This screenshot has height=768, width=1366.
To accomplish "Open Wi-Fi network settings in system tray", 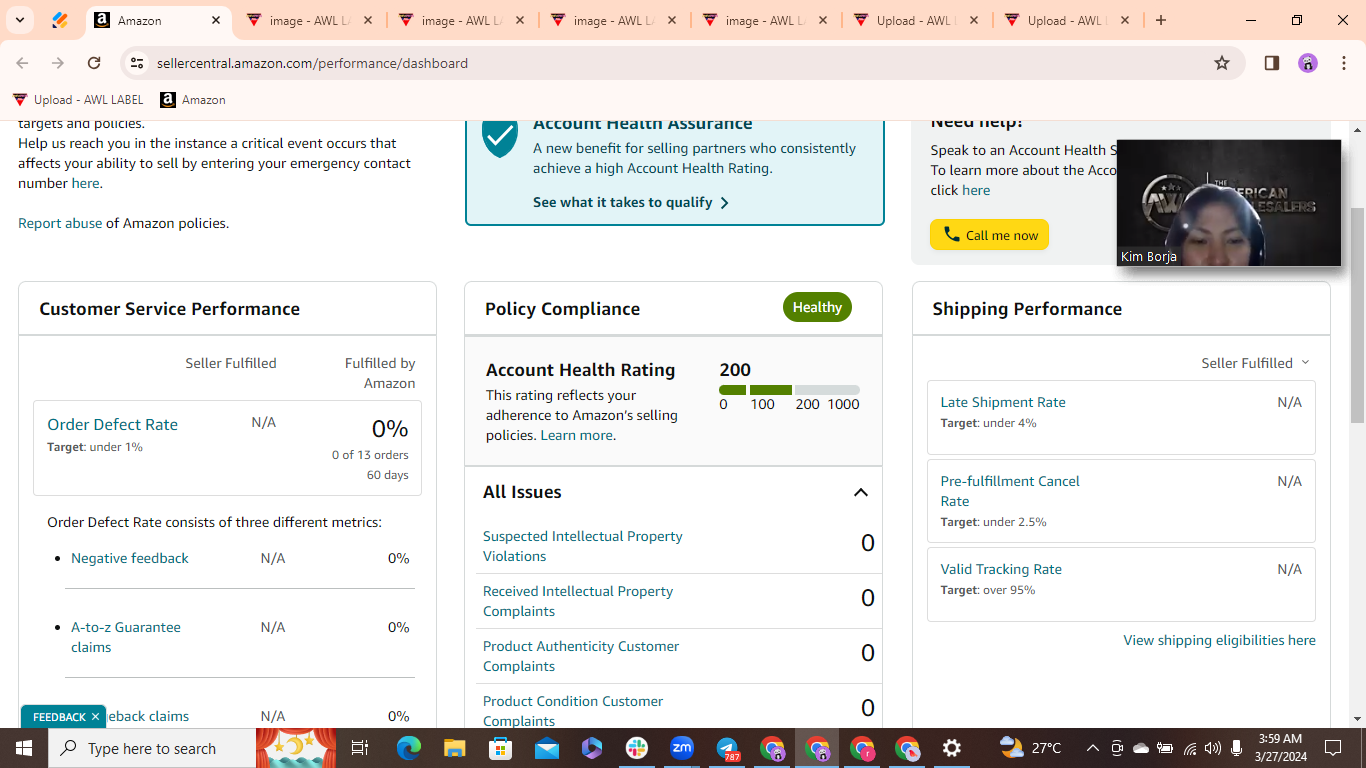I will point(1190,748).
